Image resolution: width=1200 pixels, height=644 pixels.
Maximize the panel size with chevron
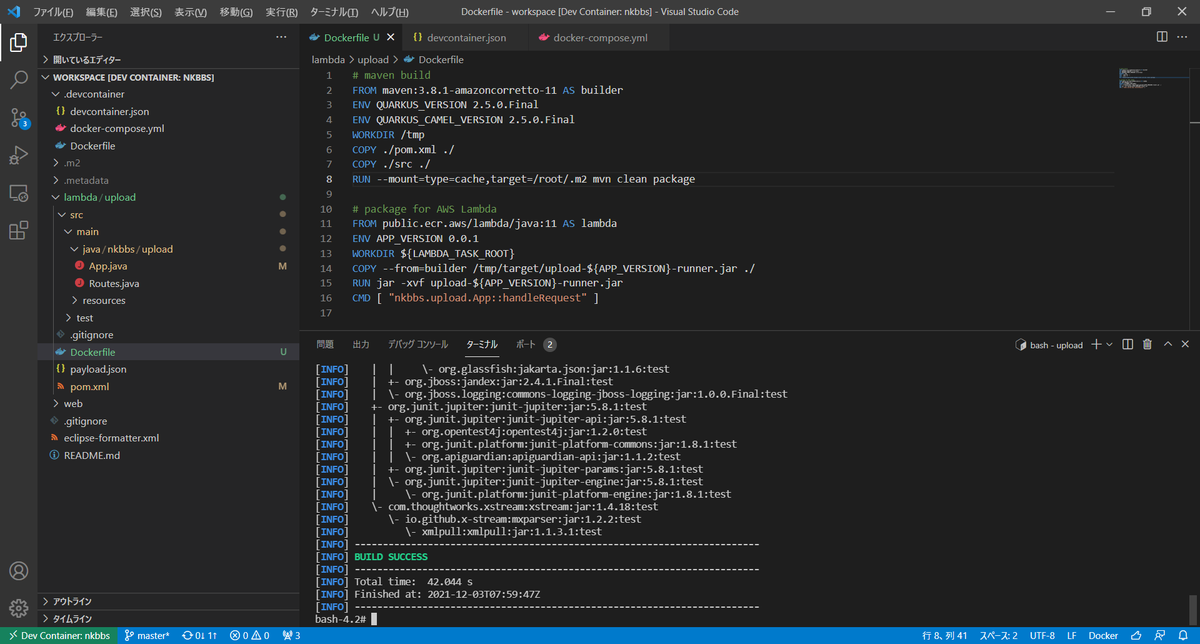tap(1167, 344)
